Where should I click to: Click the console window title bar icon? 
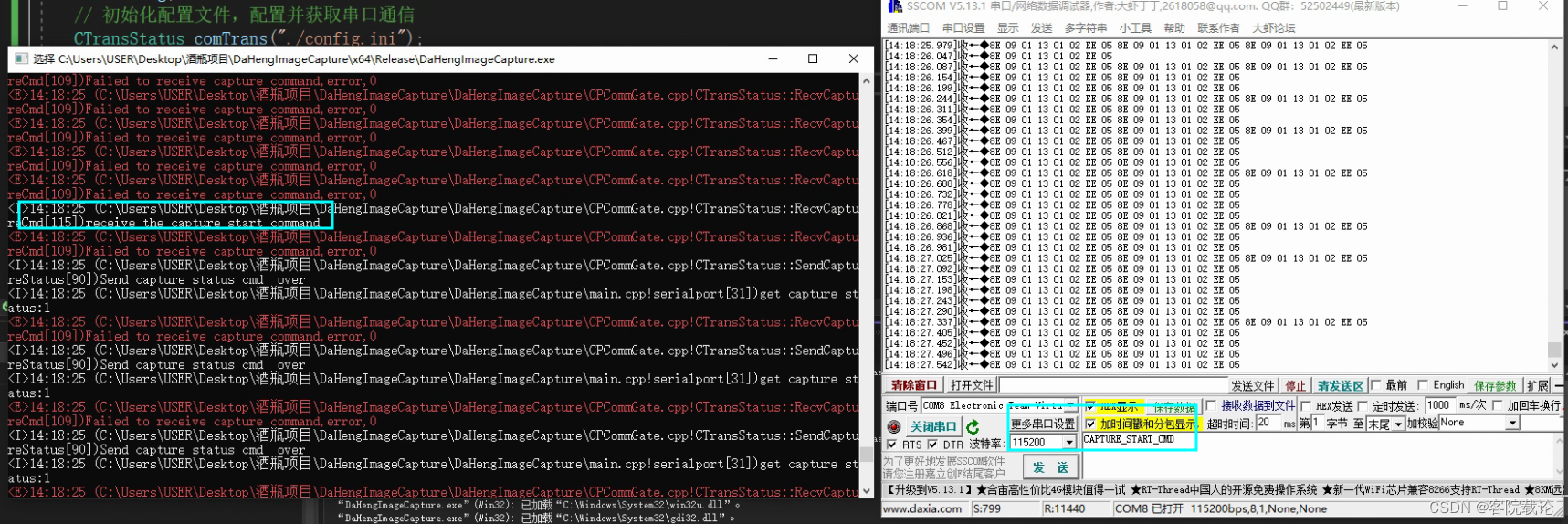pyautogui.click(x=21, y=58)
